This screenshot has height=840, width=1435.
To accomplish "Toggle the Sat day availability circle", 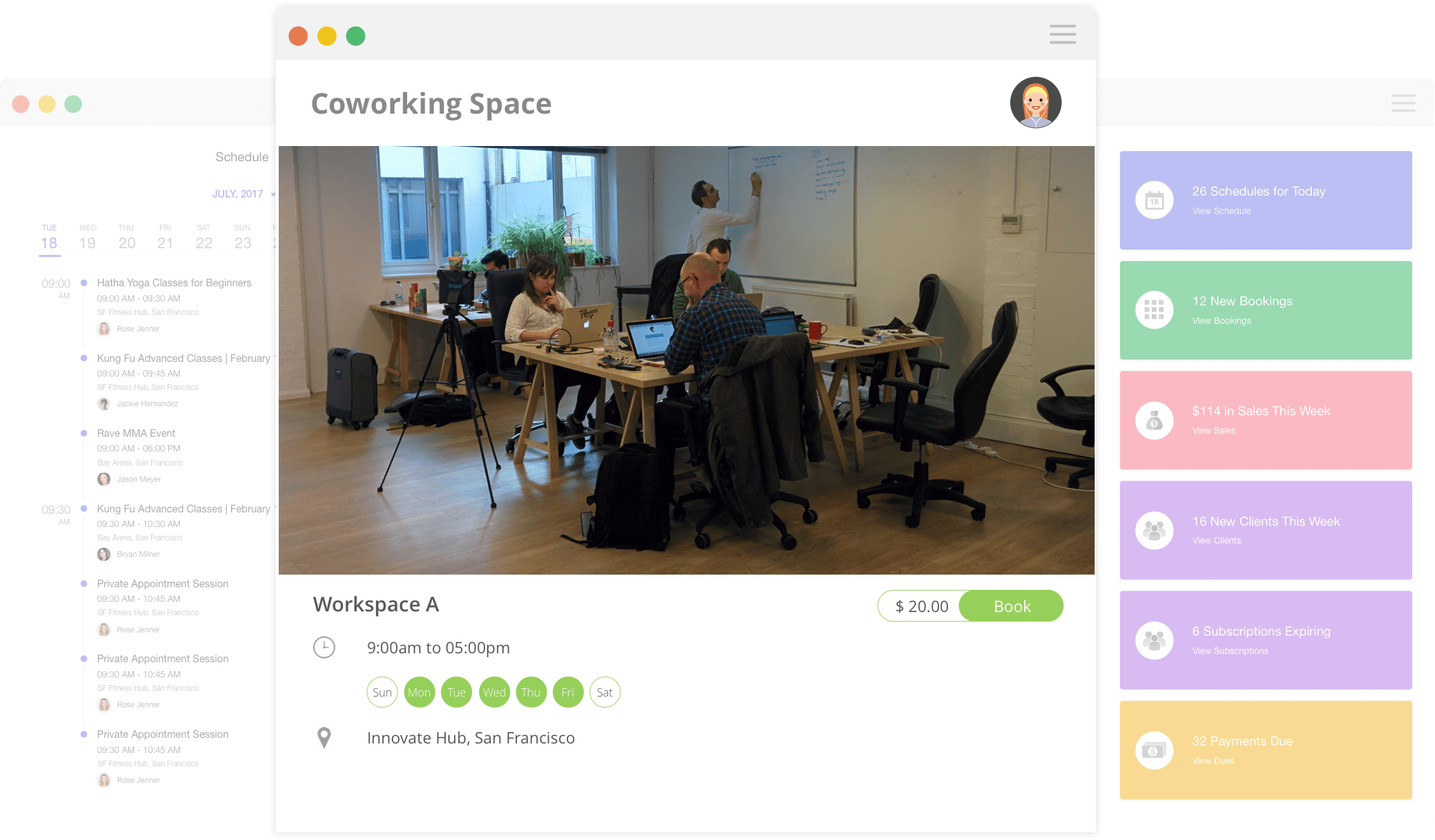I will (x=604, y=692).
